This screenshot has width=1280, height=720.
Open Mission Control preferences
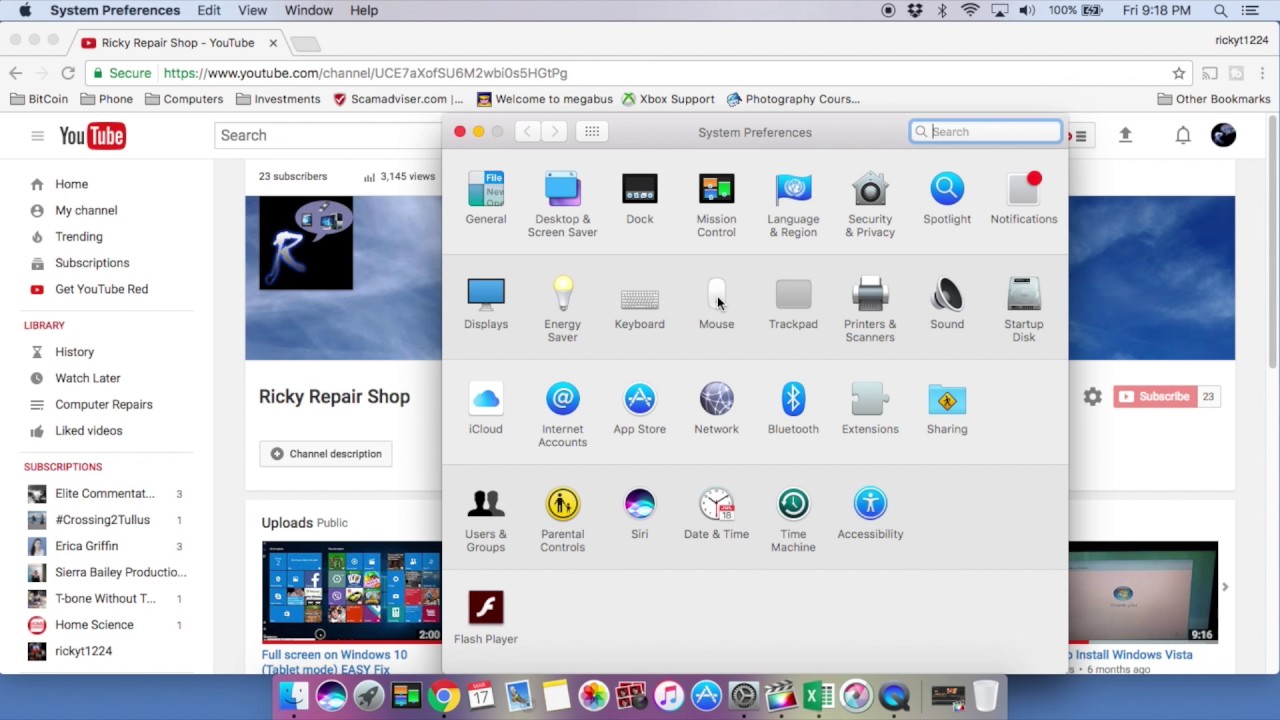(716, 204)
